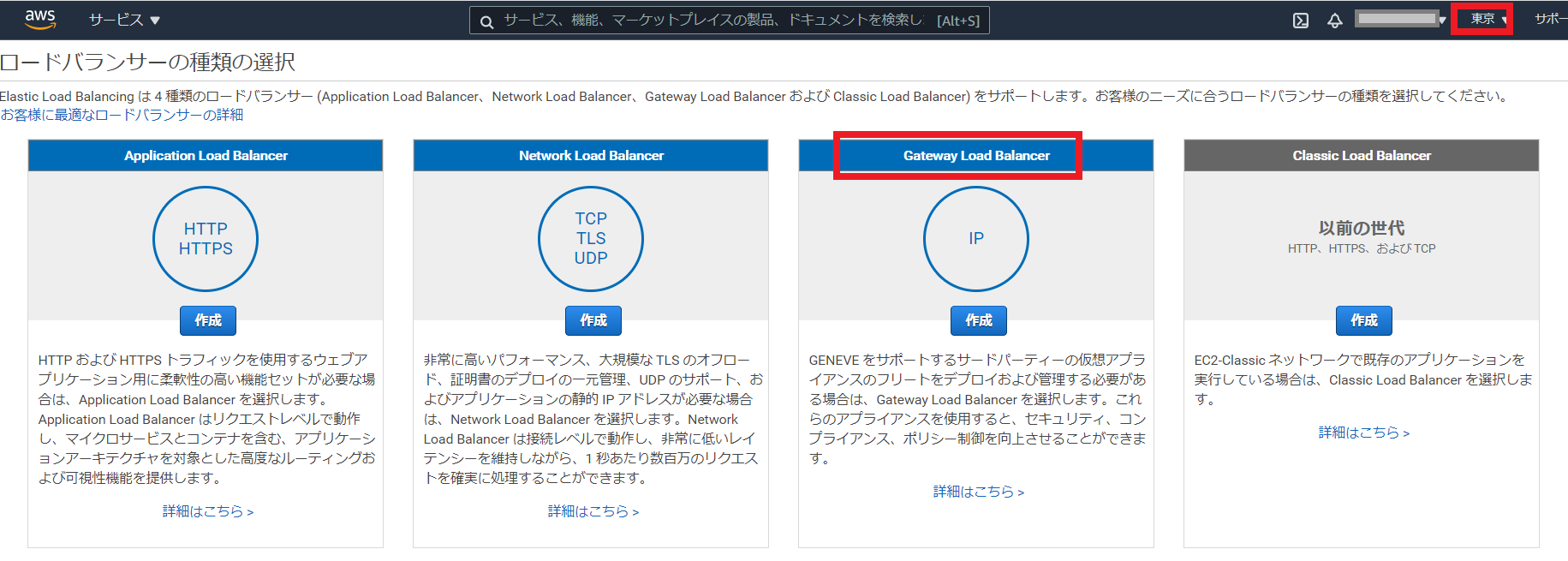Image resolution: width=1568 pixels, height=561 pixels.
Task: Focus the top search input field
Action: pyautogui.click(x=729, y=20)
